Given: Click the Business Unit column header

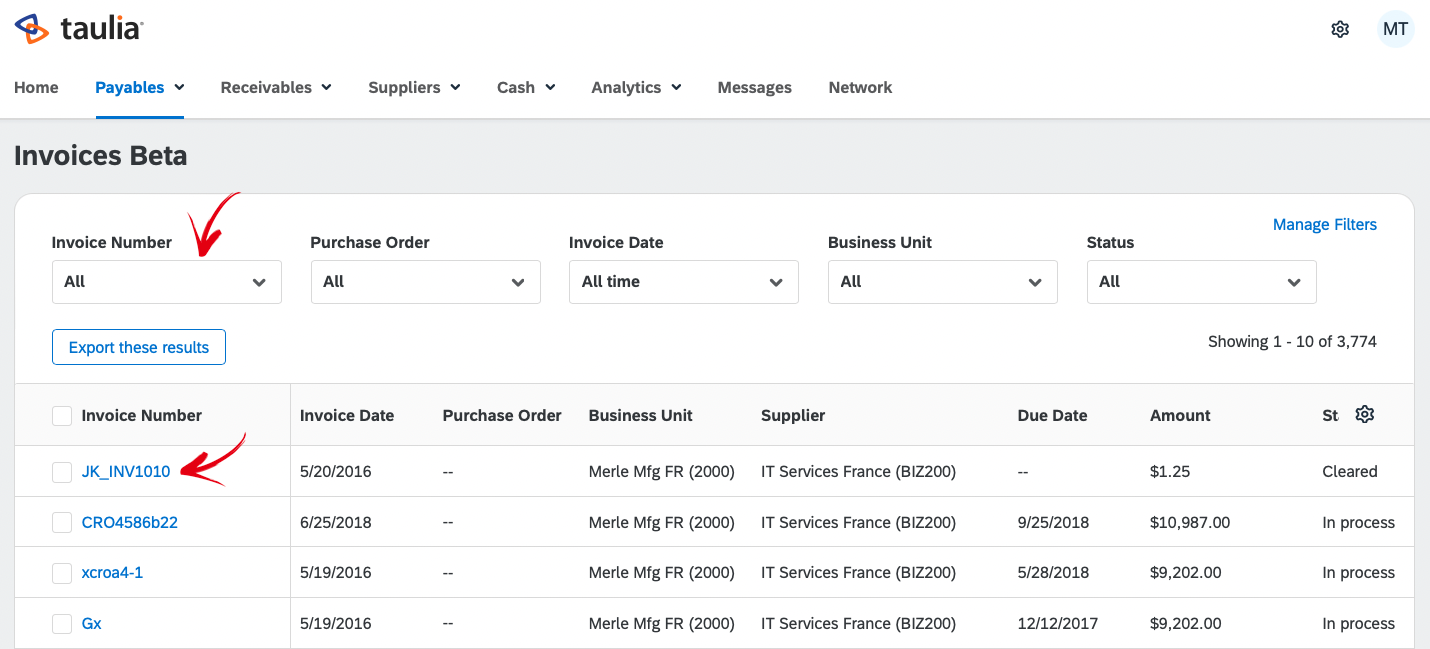Looking at the screenshot, I should pos(641,415).
